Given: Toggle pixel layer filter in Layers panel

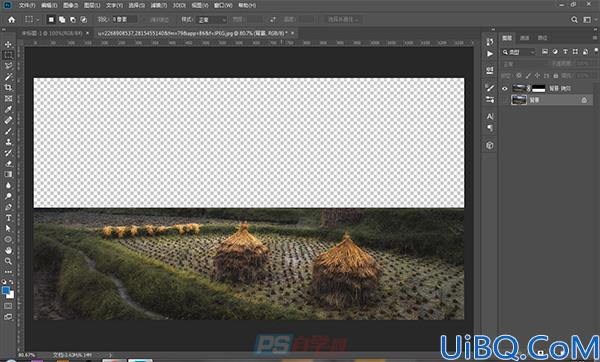Looking at the screenshot, I should [545, 52].
